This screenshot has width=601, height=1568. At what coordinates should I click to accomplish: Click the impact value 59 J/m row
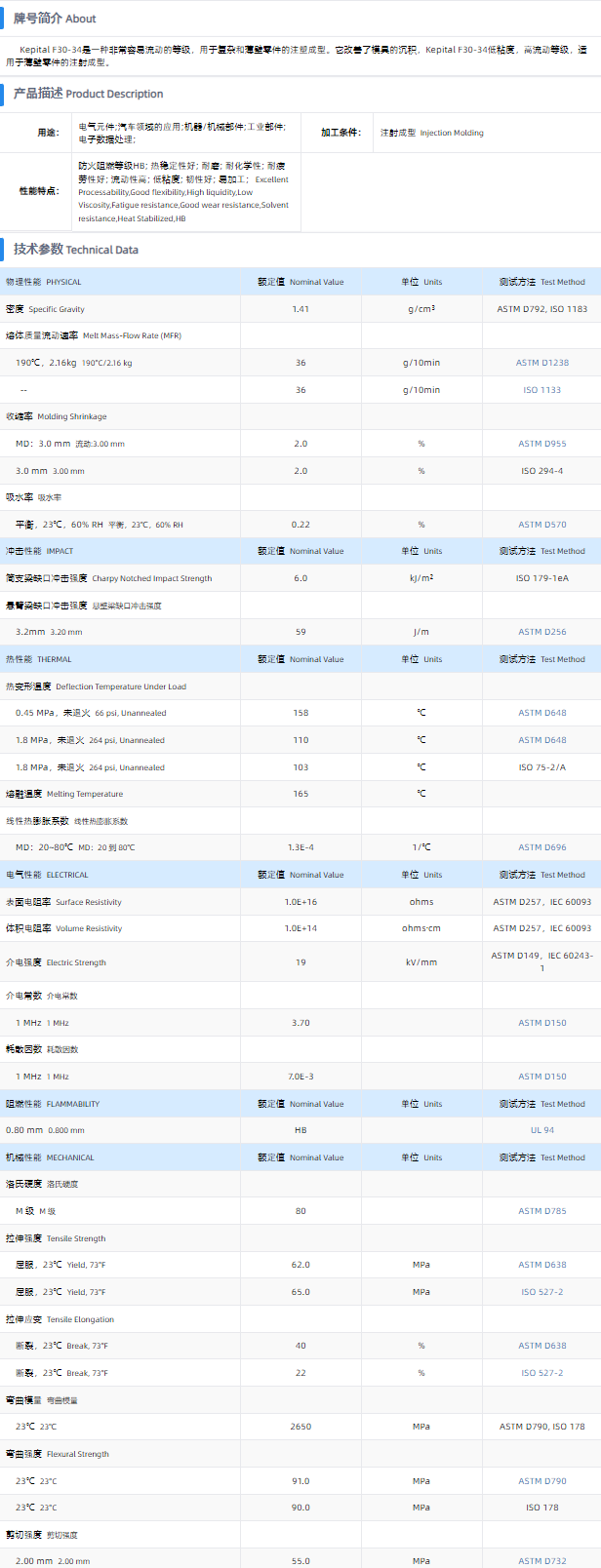(x=300, y=632)
